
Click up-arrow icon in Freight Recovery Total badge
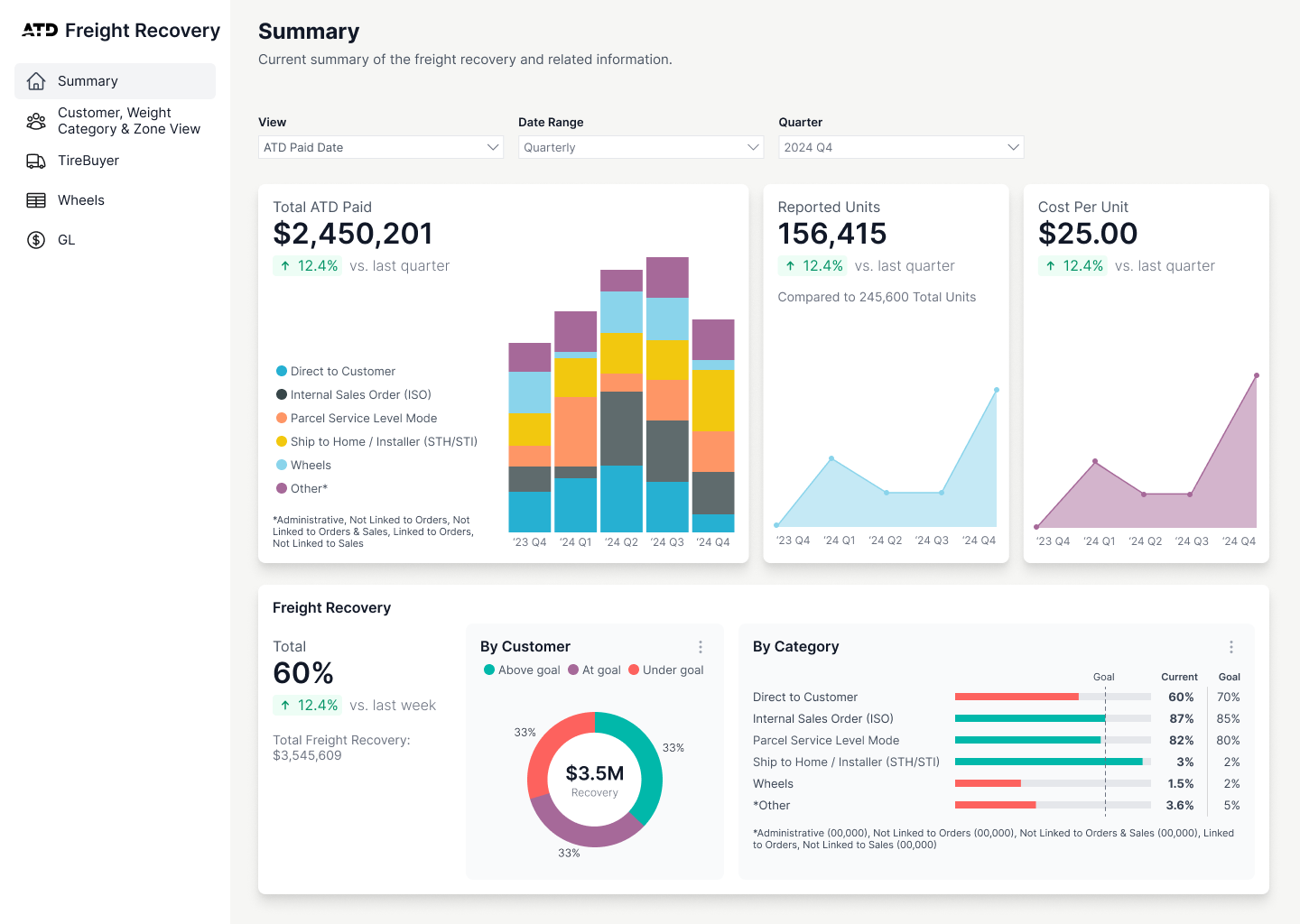285,706
